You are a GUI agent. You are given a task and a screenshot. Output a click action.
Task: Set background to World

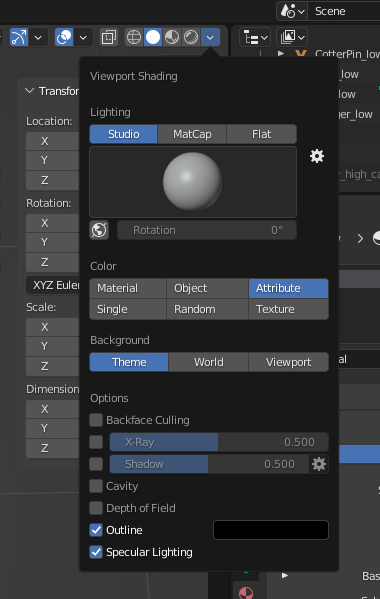[x=209, y=362]
